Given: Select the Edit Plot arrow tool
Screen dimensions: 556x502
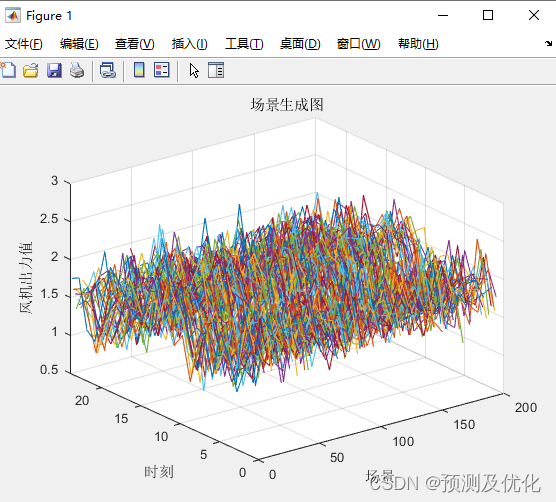Looking at the screenshot, I should [194, 71].
